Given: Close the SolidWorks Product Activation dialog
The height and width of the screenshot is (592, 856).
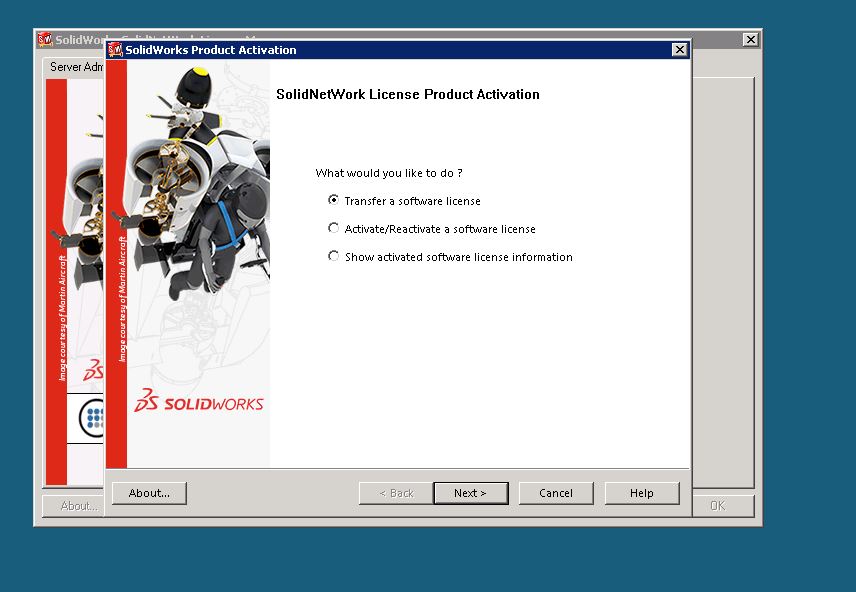Looking at the screenshot, I should (679, 50).
